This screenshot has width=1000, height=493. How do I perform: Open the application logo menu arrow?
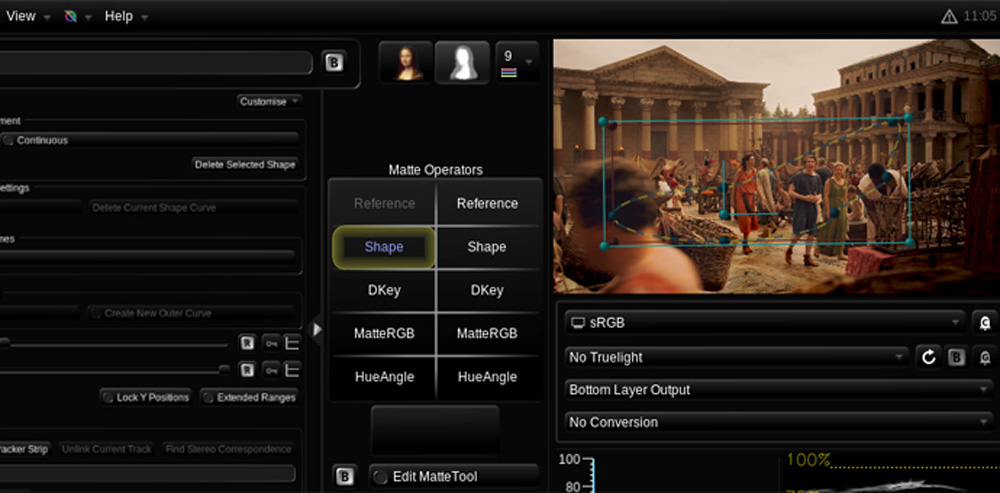pos(89,17)
